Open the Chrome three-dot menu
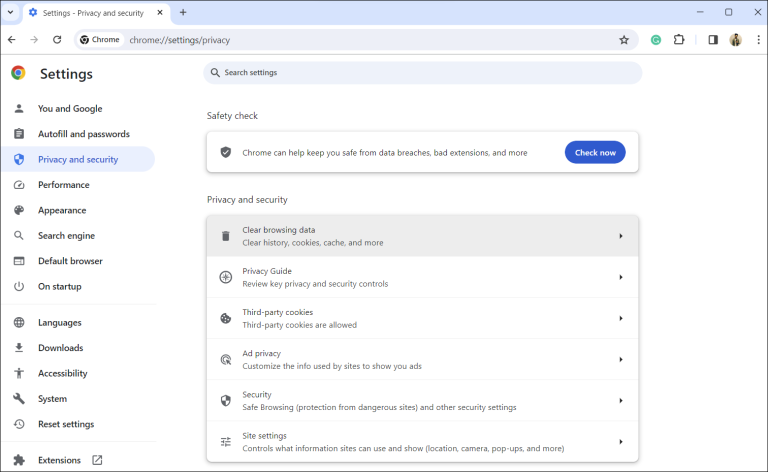768x472 pixels. point(758,40)
